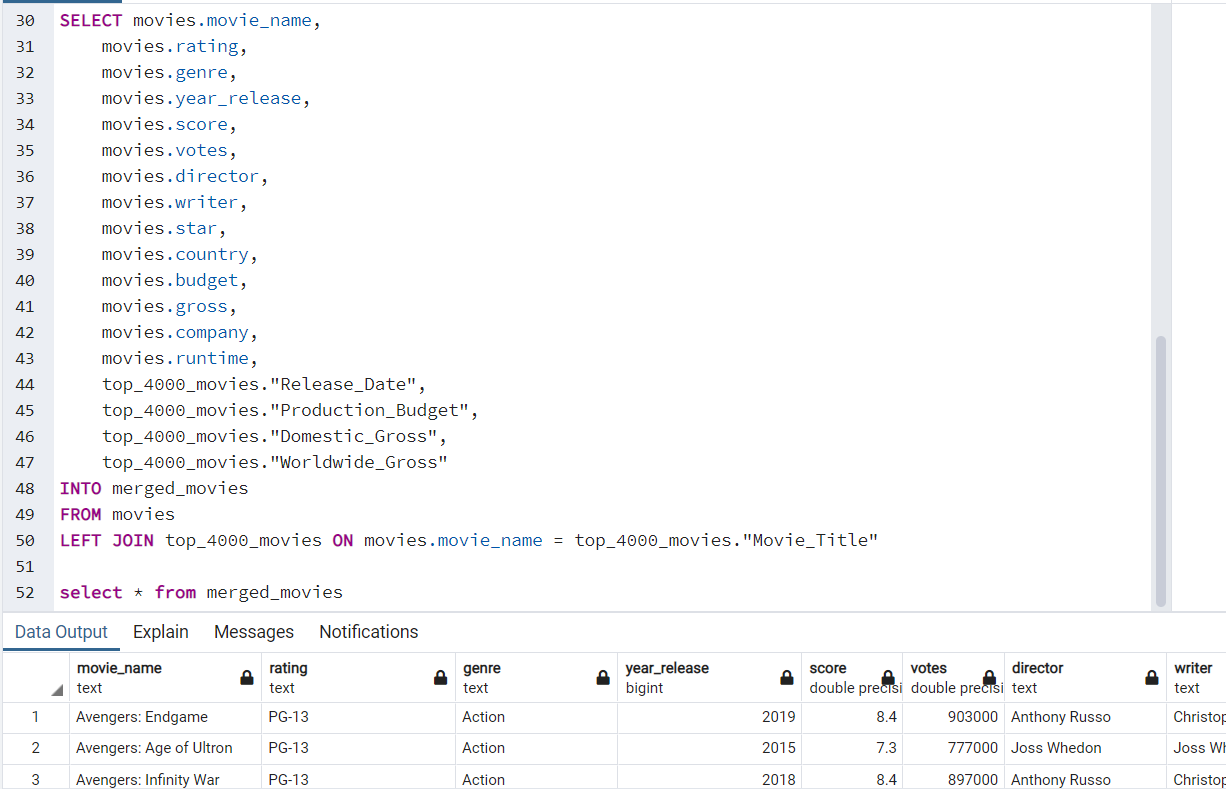Click movies.year_release on line 33
The height and width of the screenshot is (789, 1226).
point(201,98)
